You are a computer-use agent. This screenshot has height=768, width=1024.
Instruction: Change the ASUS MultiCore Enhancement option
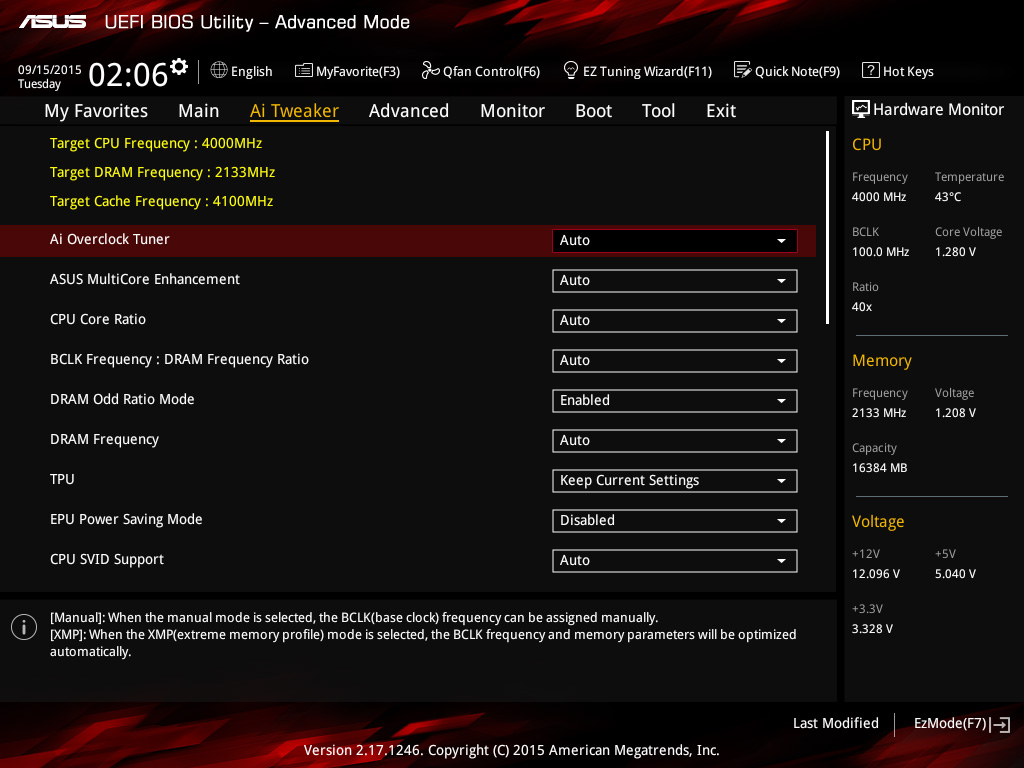pyautogui.click(x=674, y=281)
